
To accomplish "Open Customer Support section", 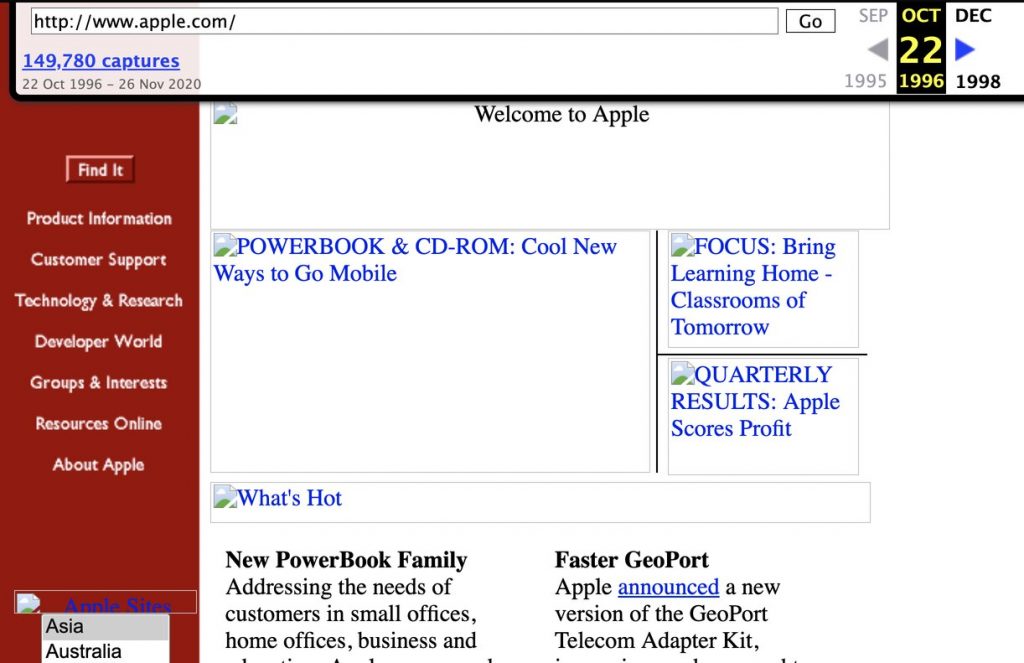I will [x=99, y=260].
